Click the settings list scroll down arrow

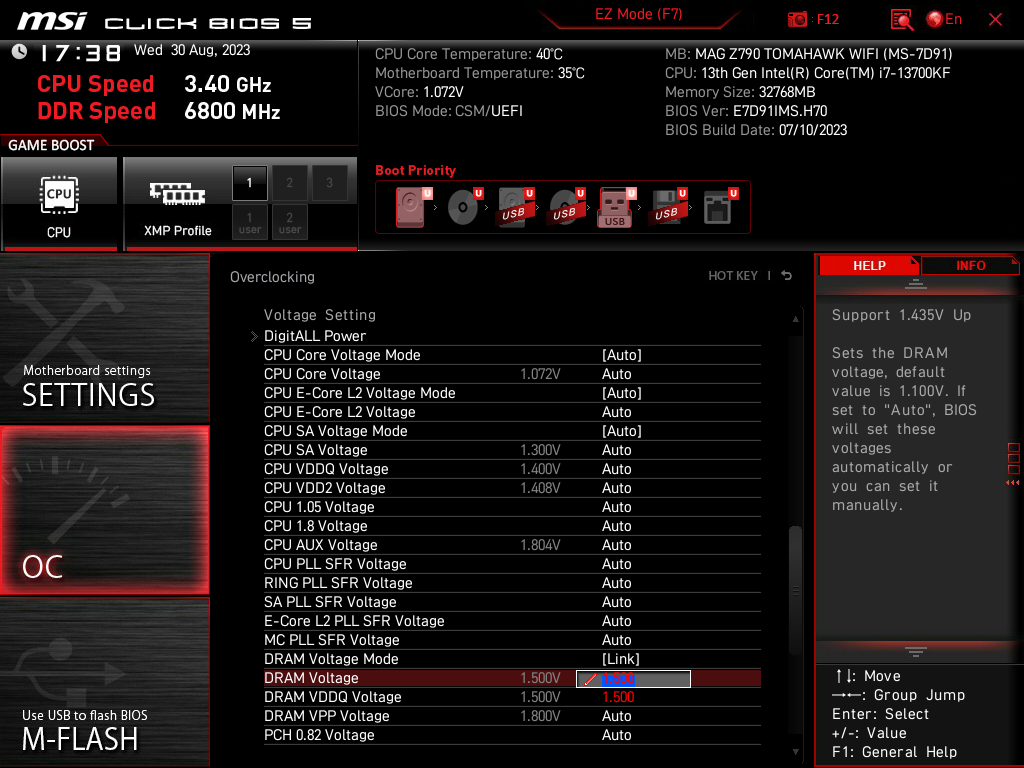point(795,752)
